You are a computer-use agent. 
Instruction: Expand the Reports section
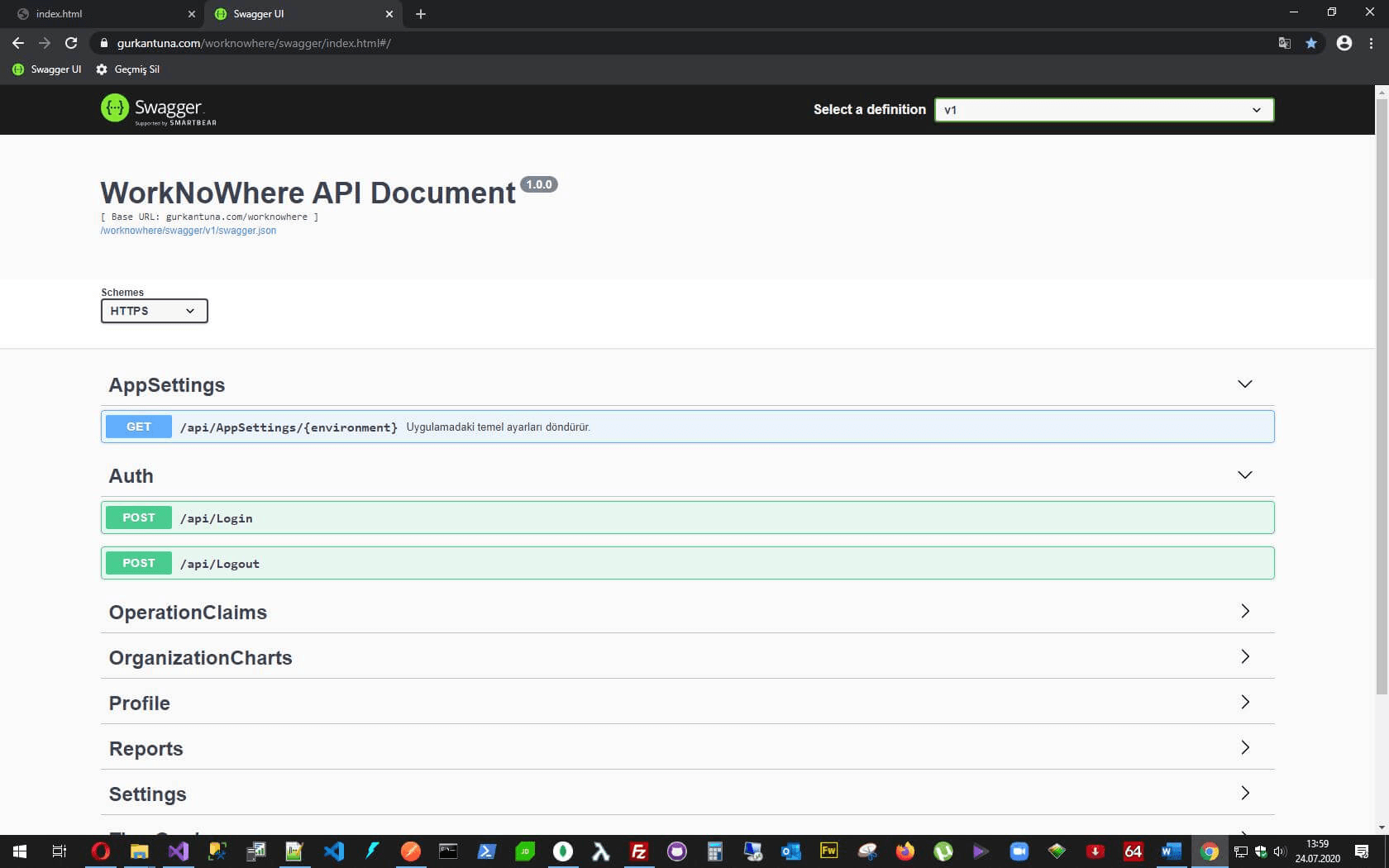(1244, 748)
